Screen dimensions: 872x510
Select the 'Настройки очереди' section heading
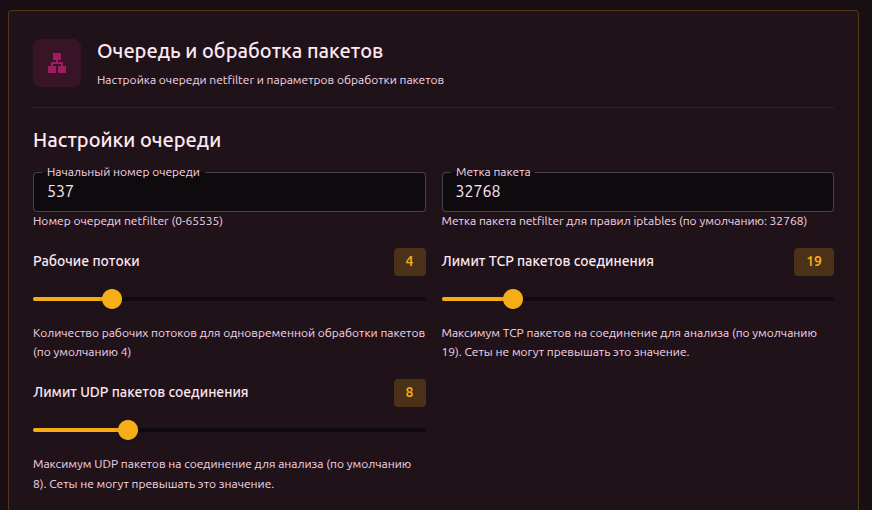coord(127,140)
